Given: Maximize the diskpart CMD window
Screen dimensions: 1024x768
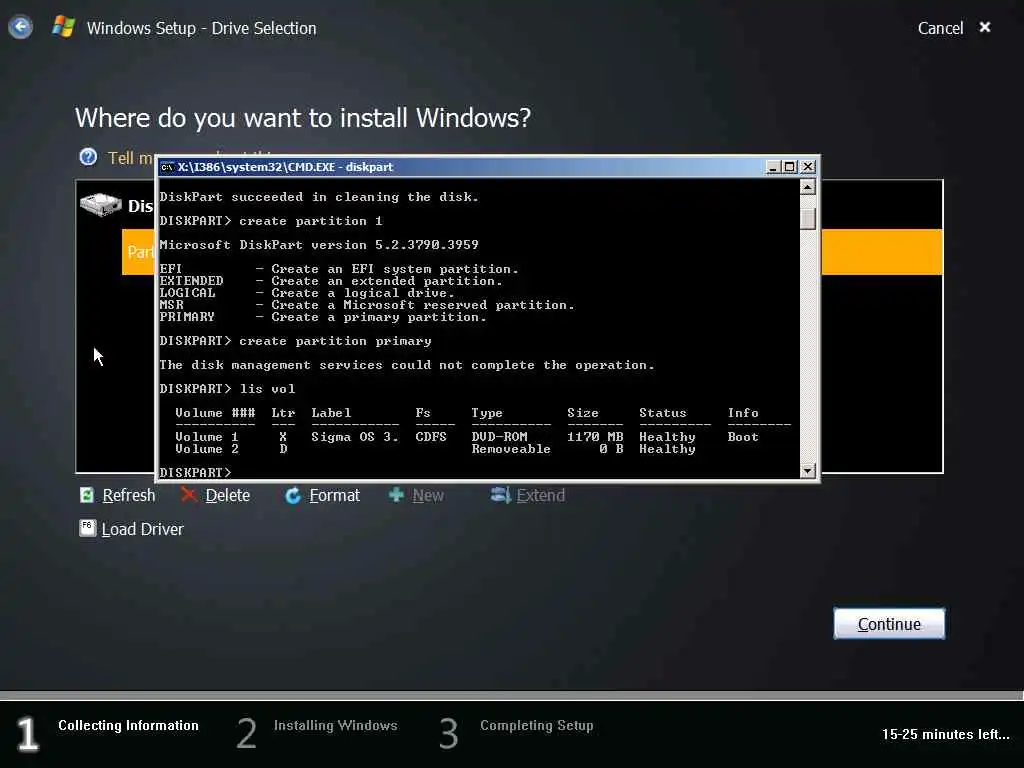Looking at the screenshot, I should coord(790,167).
